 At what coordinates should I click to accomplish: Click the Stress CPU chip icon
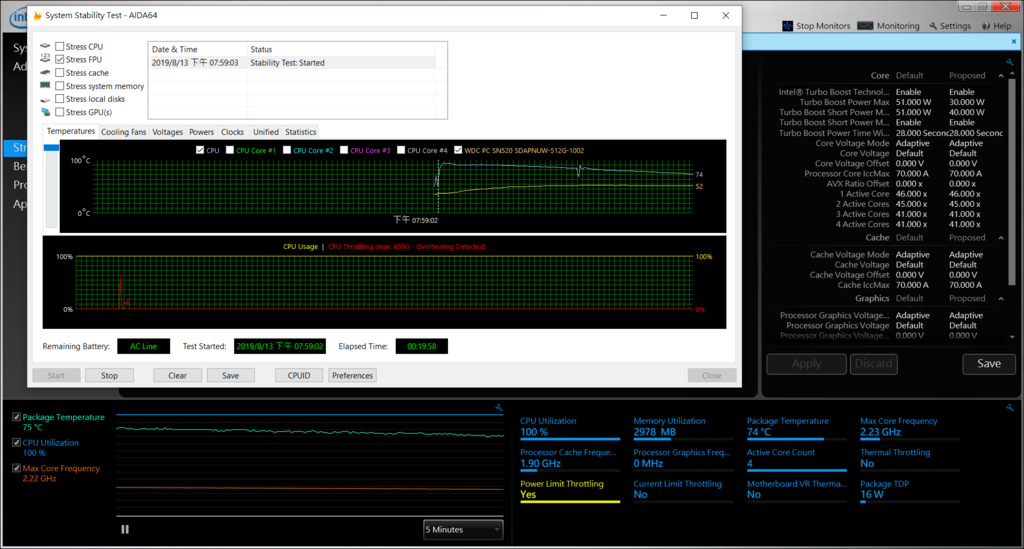[x=45, y=46]
